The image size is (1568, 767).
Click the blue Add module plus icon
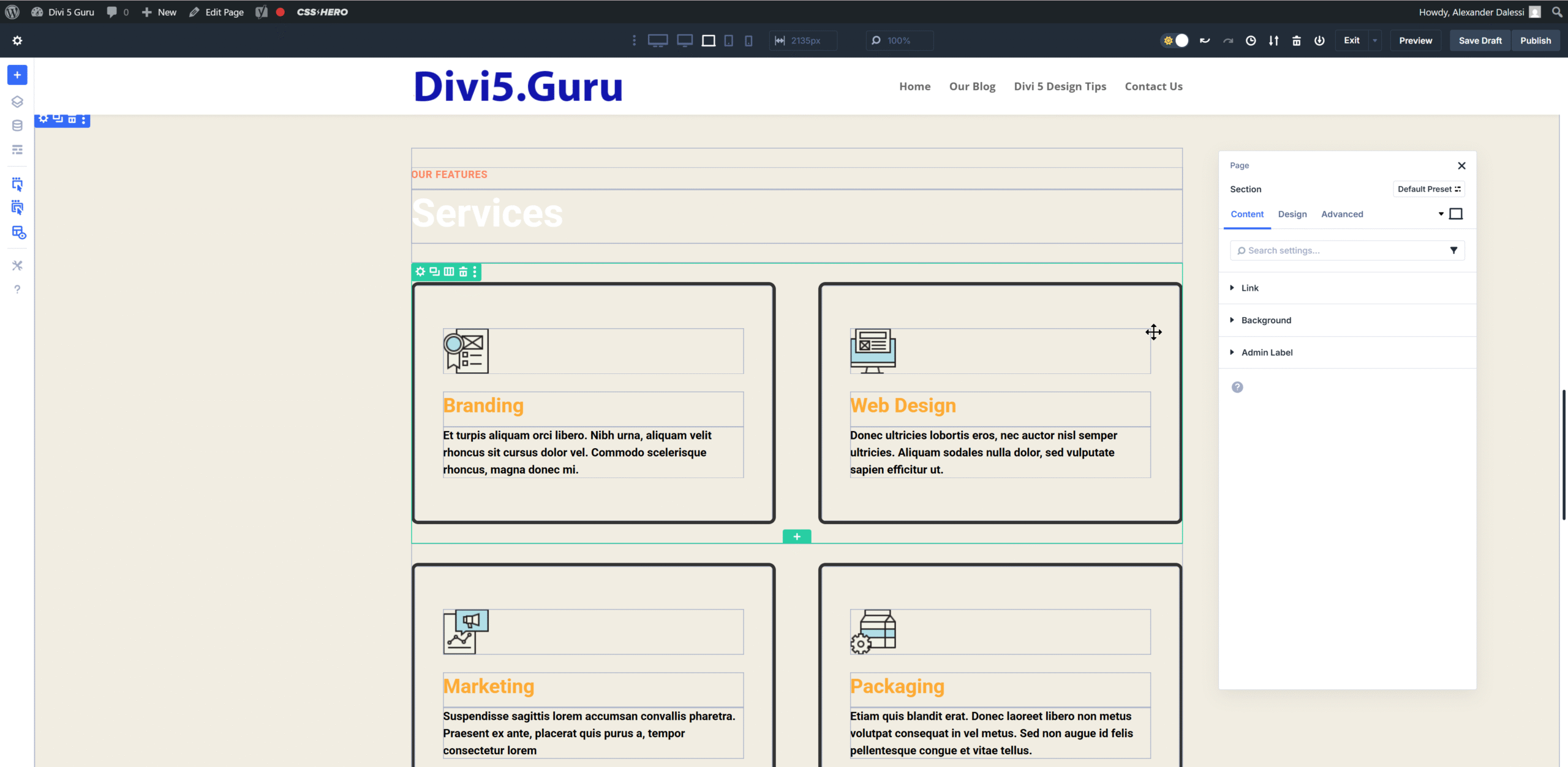(x=17, y=75)
